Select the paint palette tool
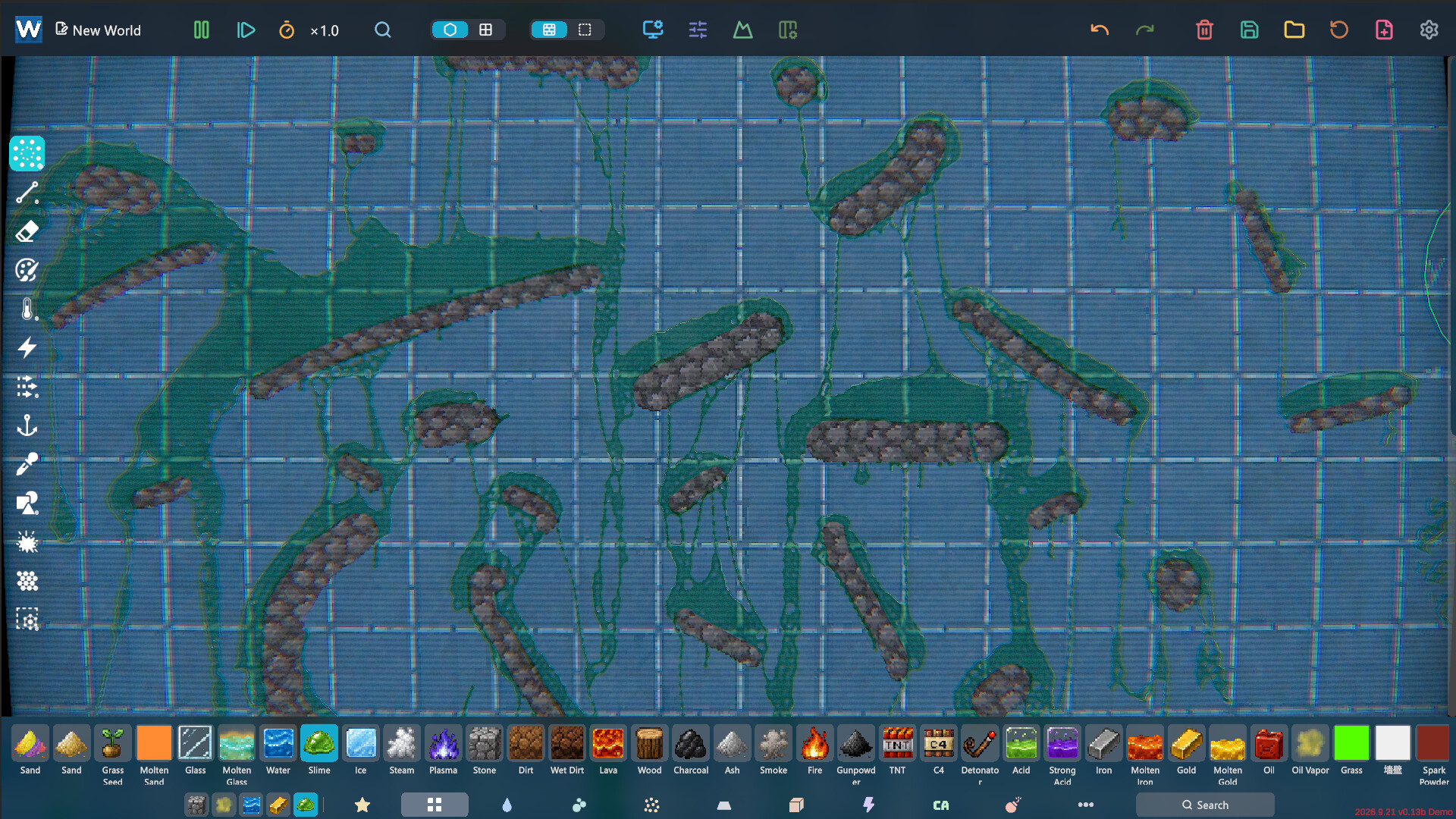Screen dimensions: 1456x819 [x=27, y=270]
